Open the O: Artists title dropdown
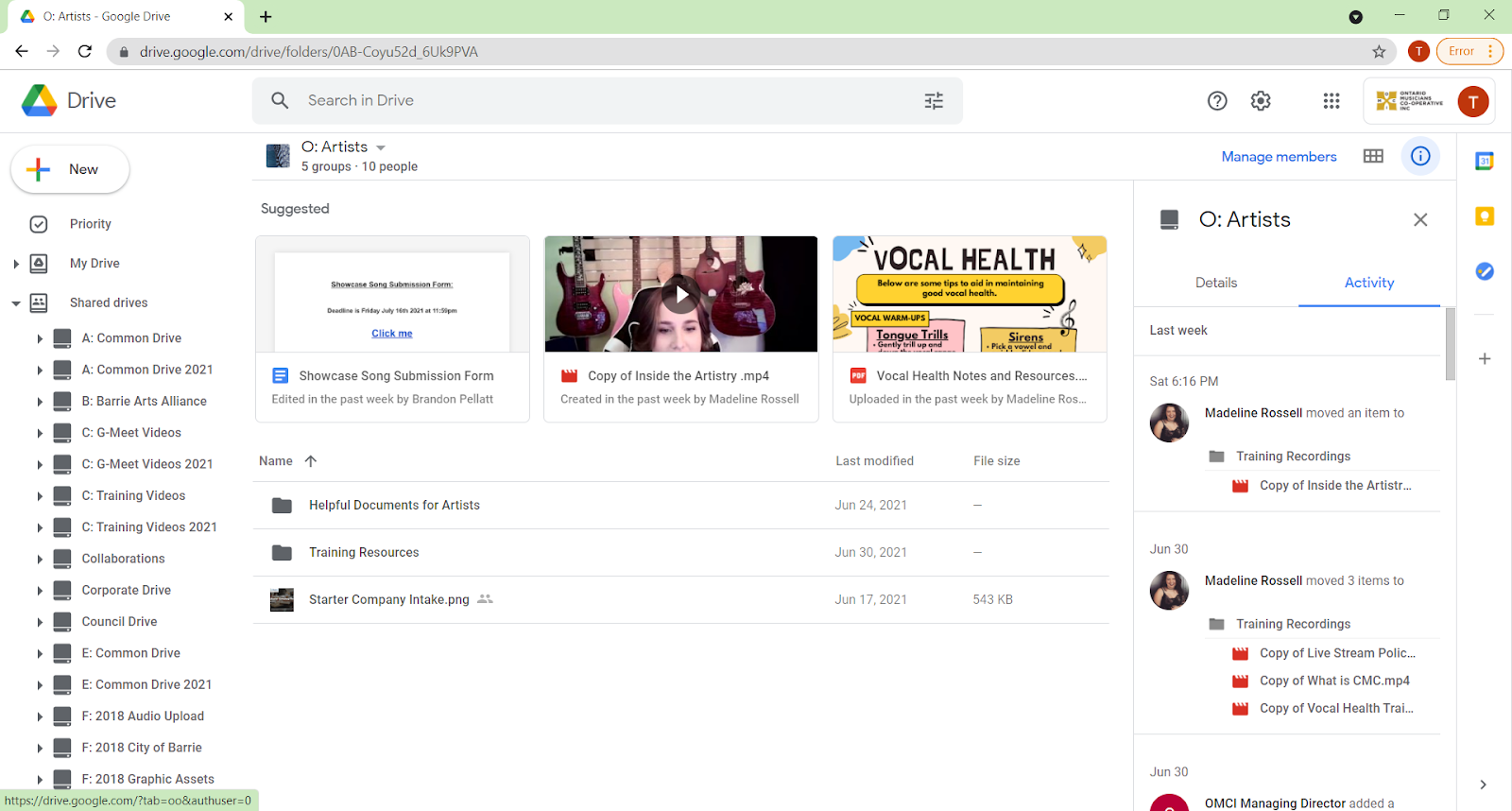 pos(381,147)
